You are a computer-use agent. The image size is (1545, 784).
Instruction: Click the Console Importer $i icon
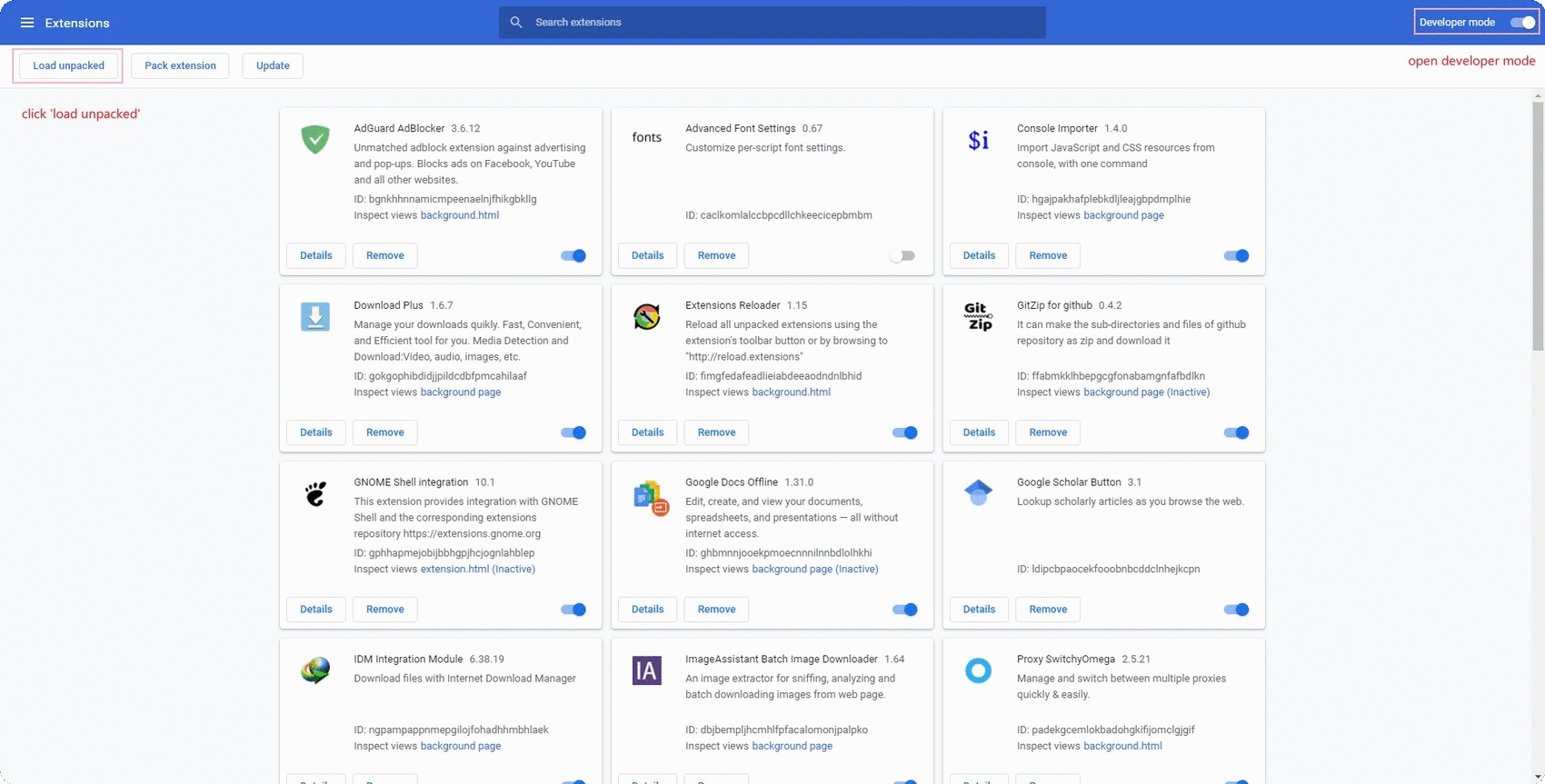point(979,140)
